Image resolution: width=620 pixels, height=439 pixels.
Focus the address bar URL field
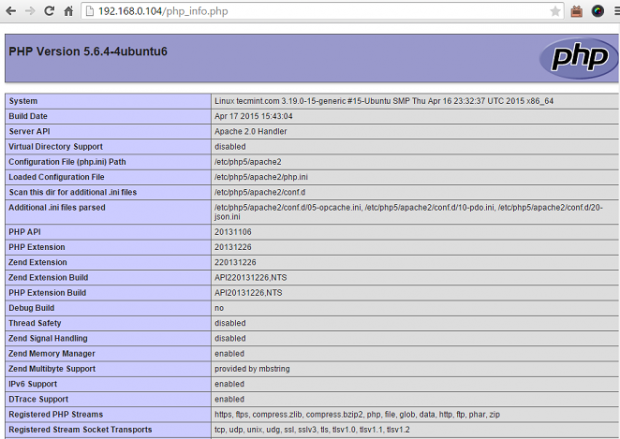click(x=322, y=11)
